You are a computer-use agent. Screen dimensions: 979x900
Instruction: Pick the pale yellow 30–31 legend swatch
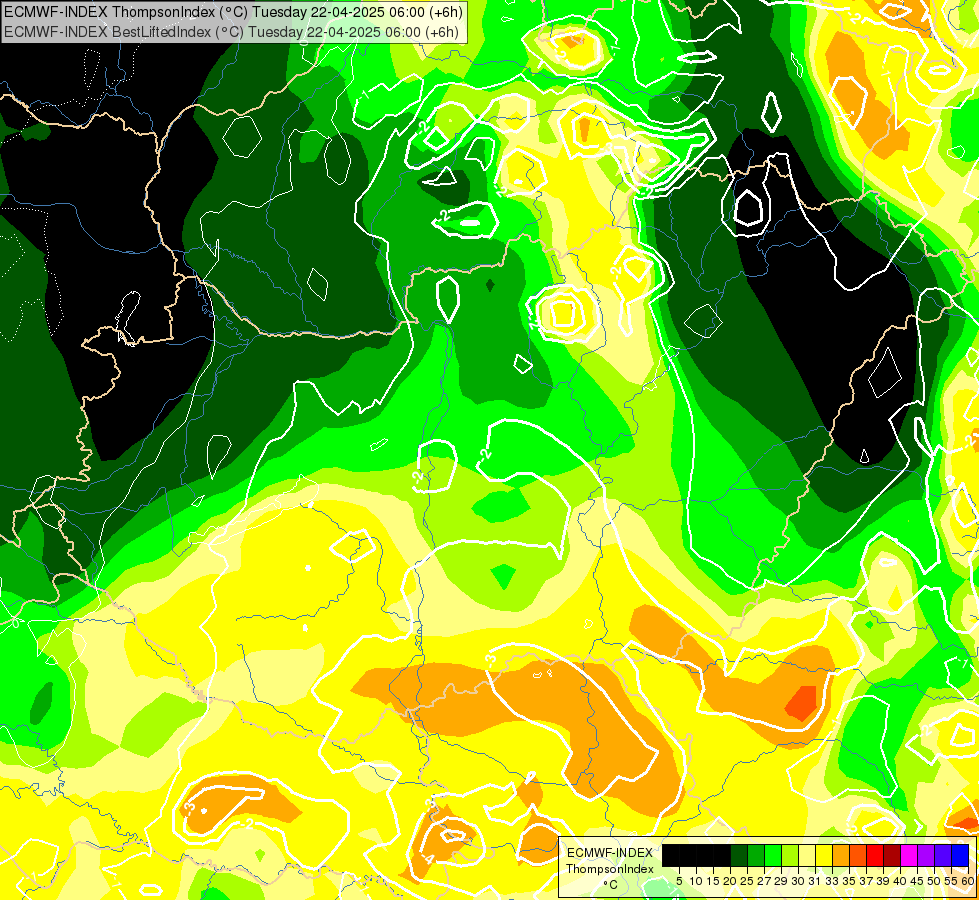[807, 856]
